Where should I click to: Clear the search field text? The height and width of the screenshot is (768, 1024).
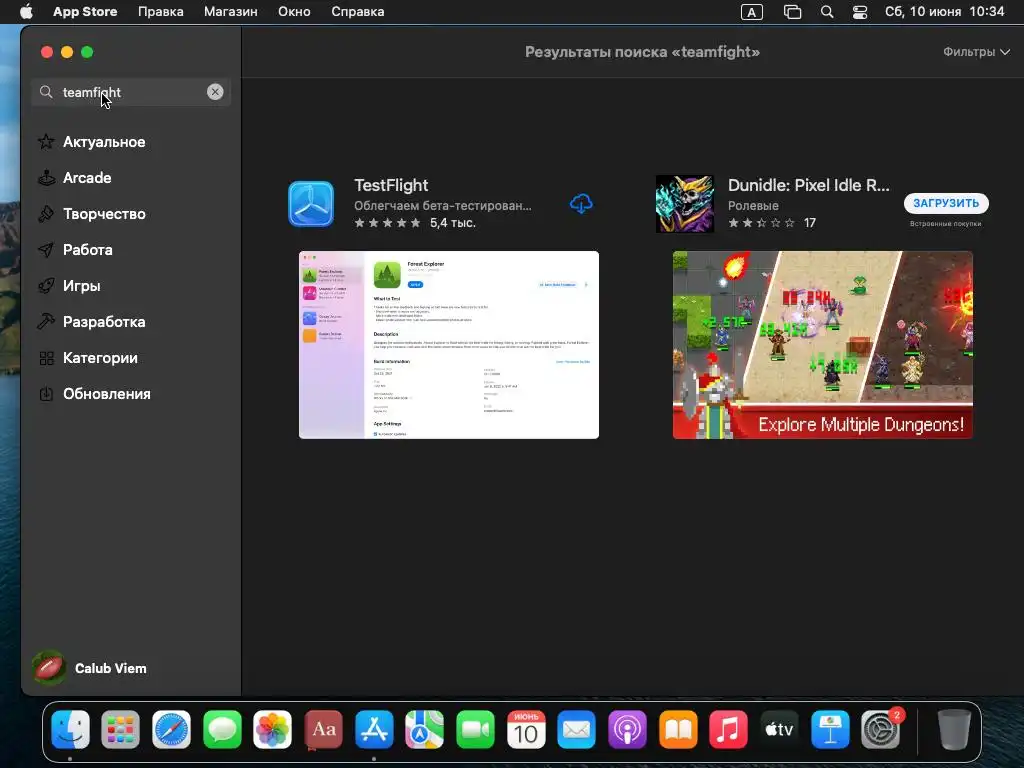(215, 92)
